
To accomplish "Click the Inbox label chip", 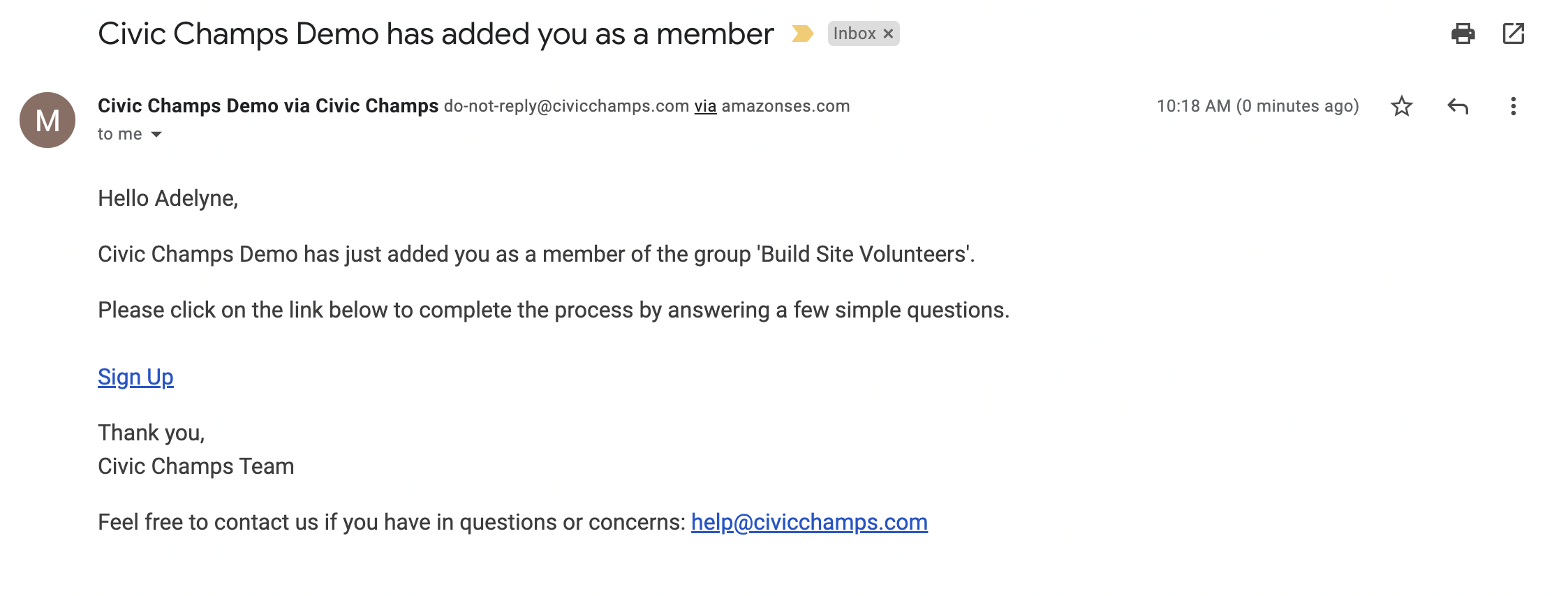I will point(855,33).
